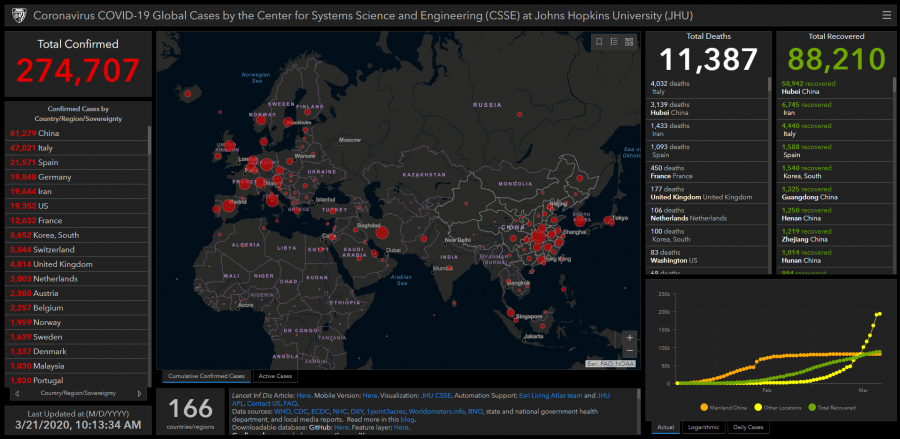
Task: Open the bookmarks icon on the map
Action: pyautogui.click(x=598, y=42)
